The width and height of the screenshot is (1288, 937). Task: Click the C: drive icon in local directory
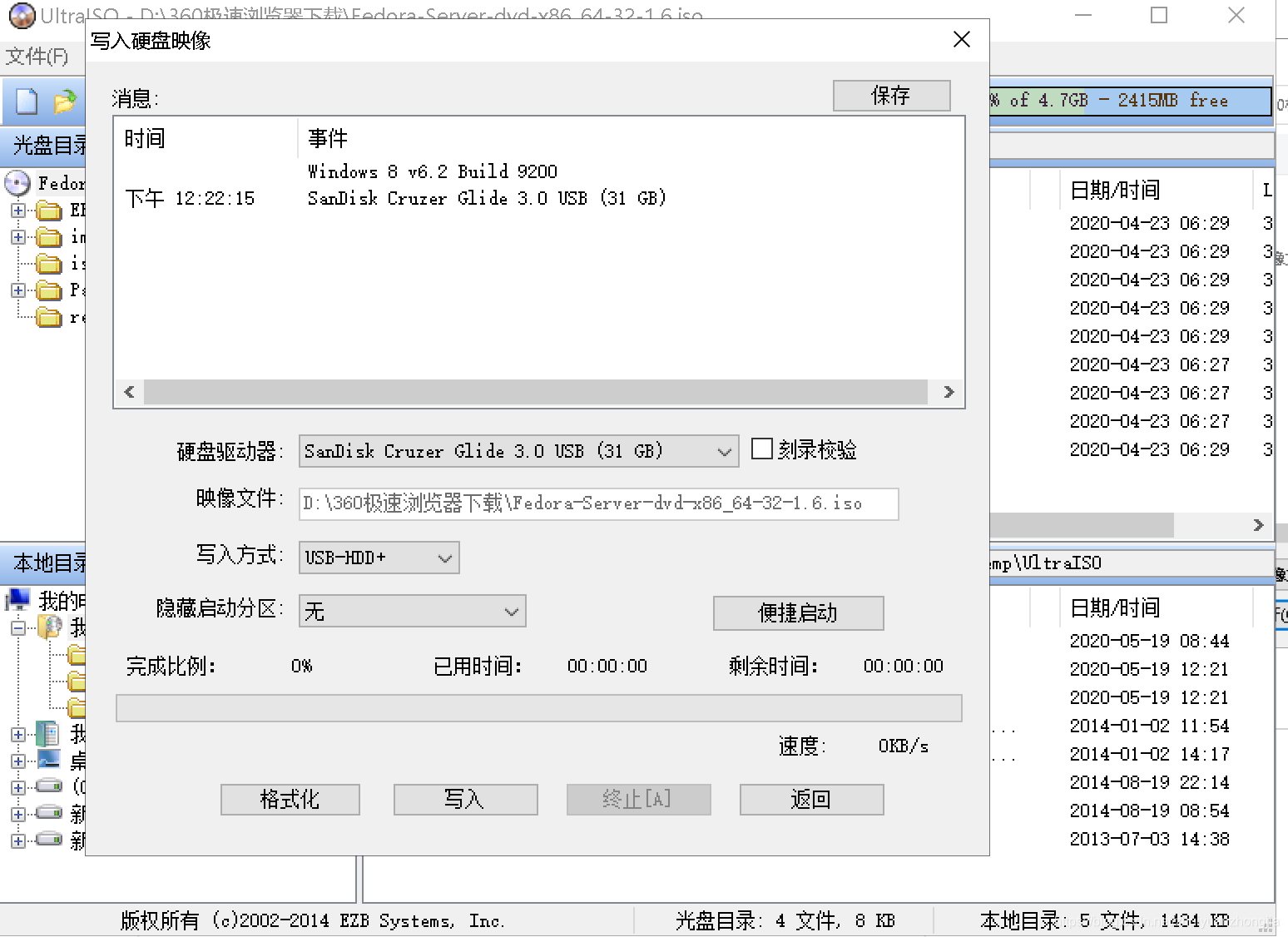click(48, 786)
